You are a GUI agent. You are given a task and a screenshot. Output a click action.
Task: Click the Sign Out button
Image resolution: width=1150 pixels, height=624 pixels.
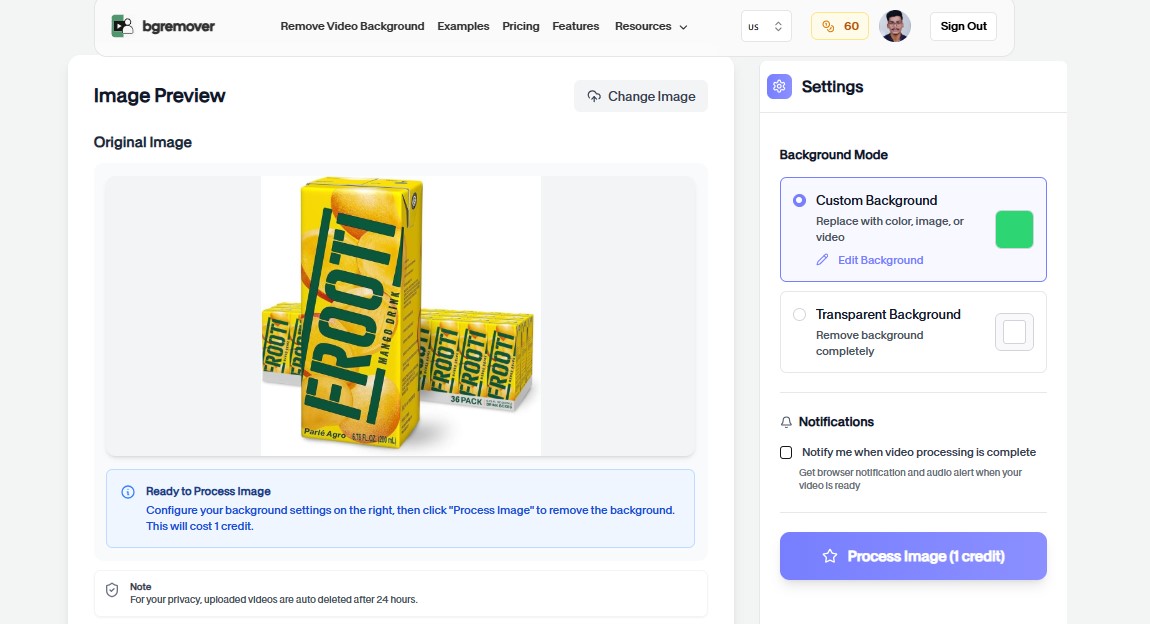pos(963,26)
